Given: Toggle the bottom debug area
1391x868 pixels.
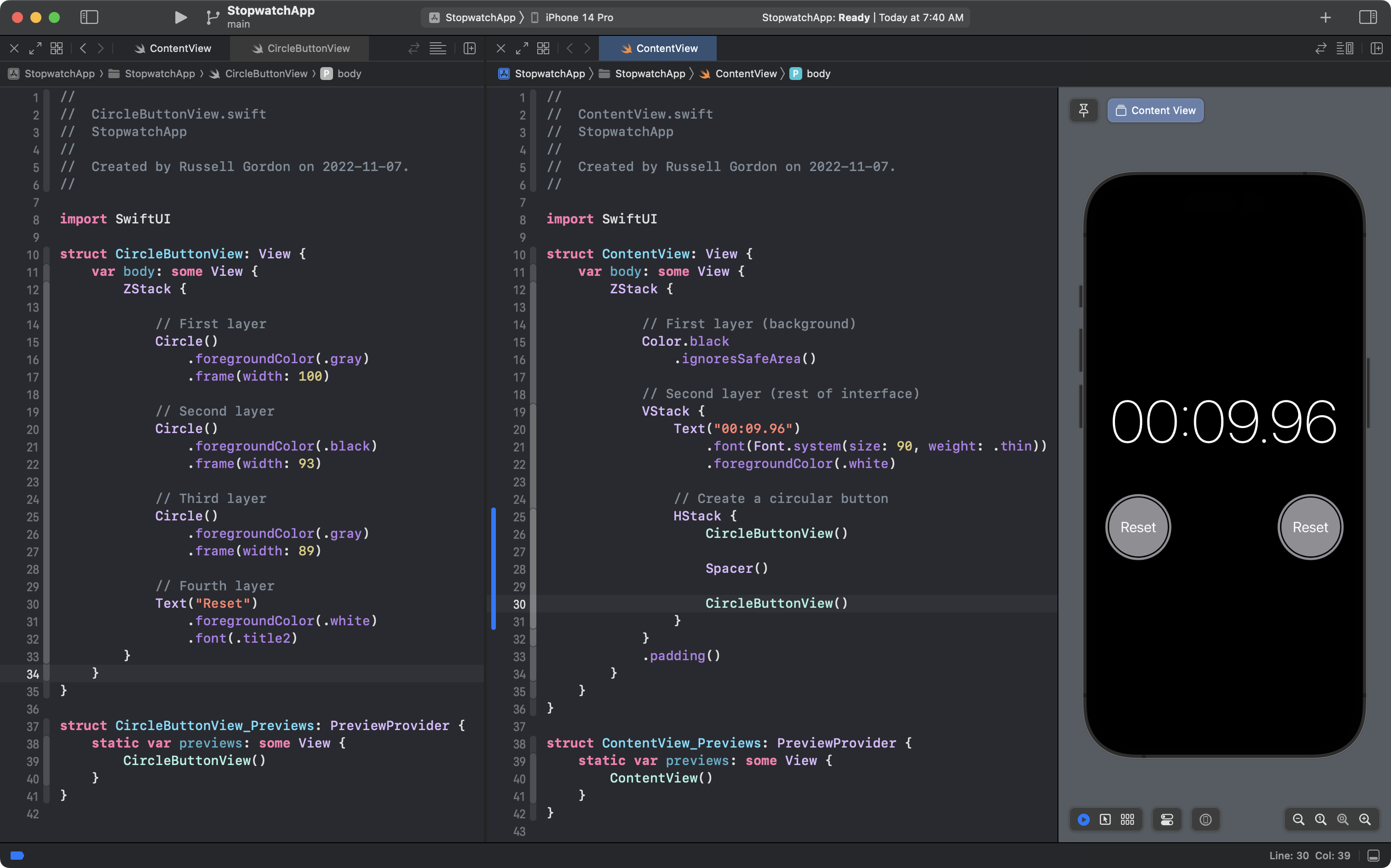Looking at the screenshot, I should (1373, 856).
